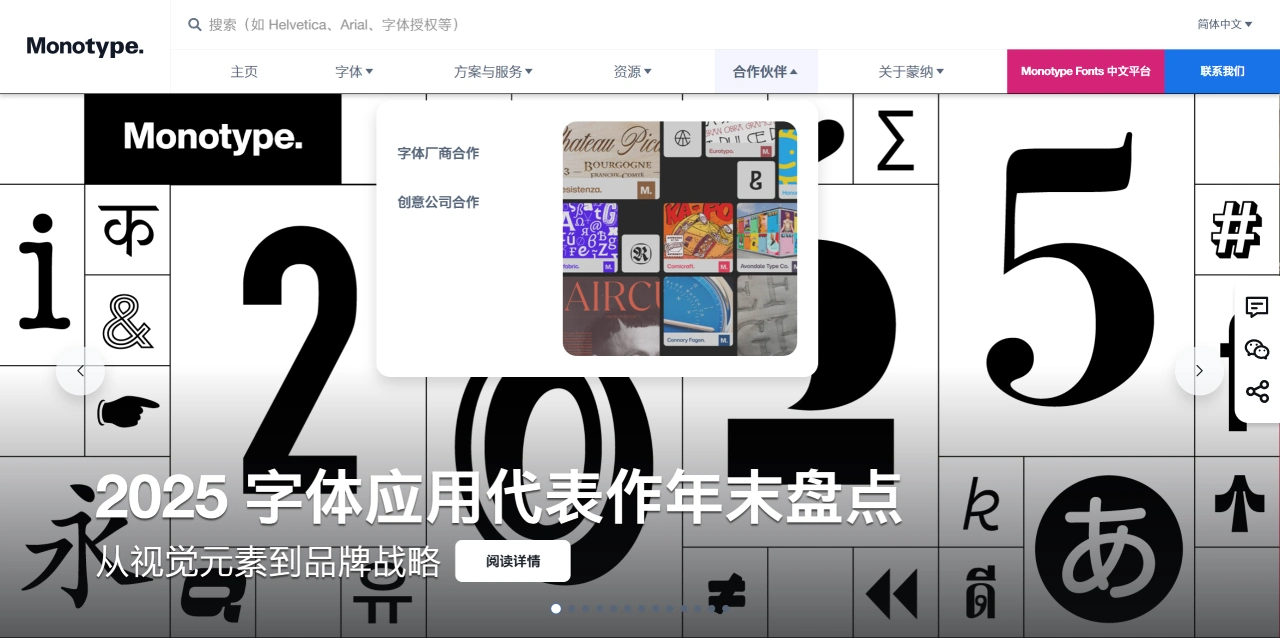Click the search magnifier icon

[195, 24]
